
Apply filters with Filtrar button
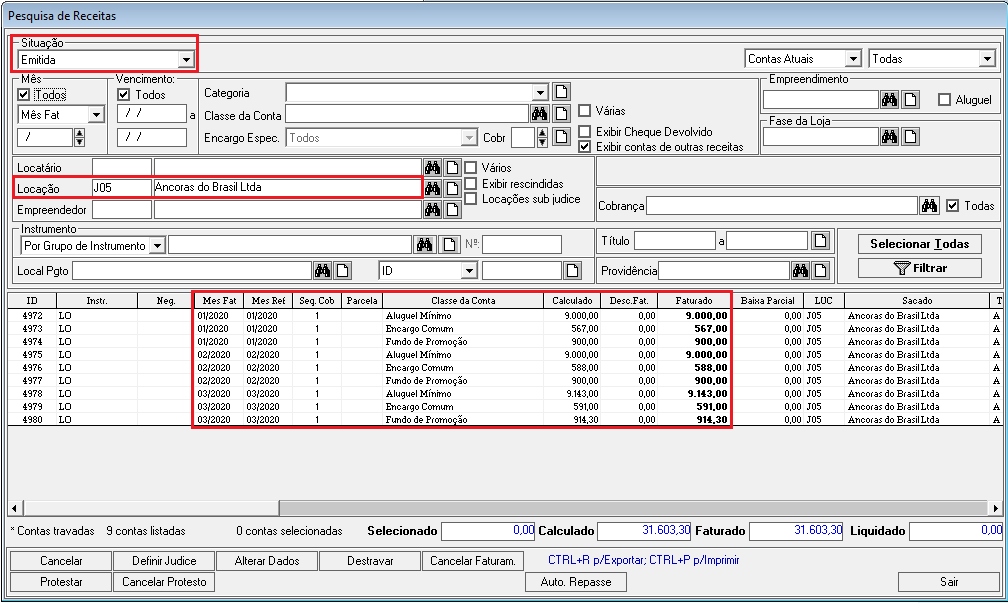click(919, 268)
